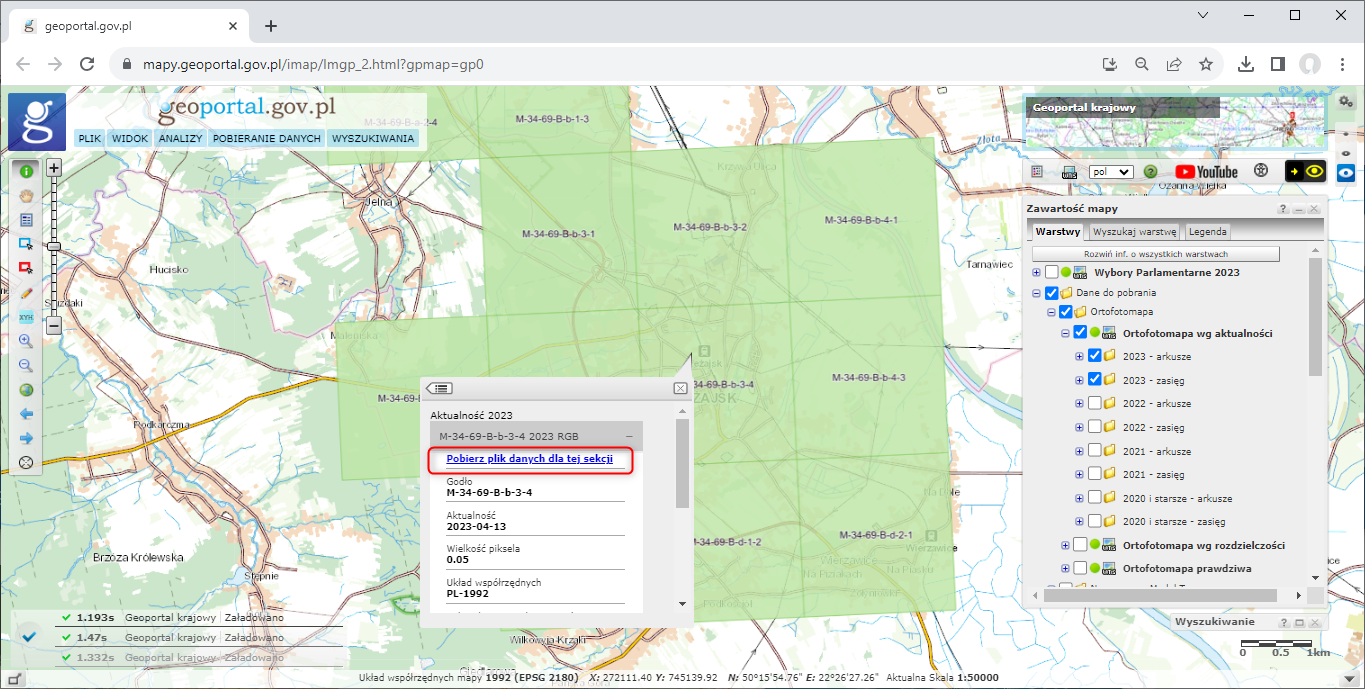Select the info identify tool in left toolbar
Screen dimensions: 1365x689
(26, 172)
